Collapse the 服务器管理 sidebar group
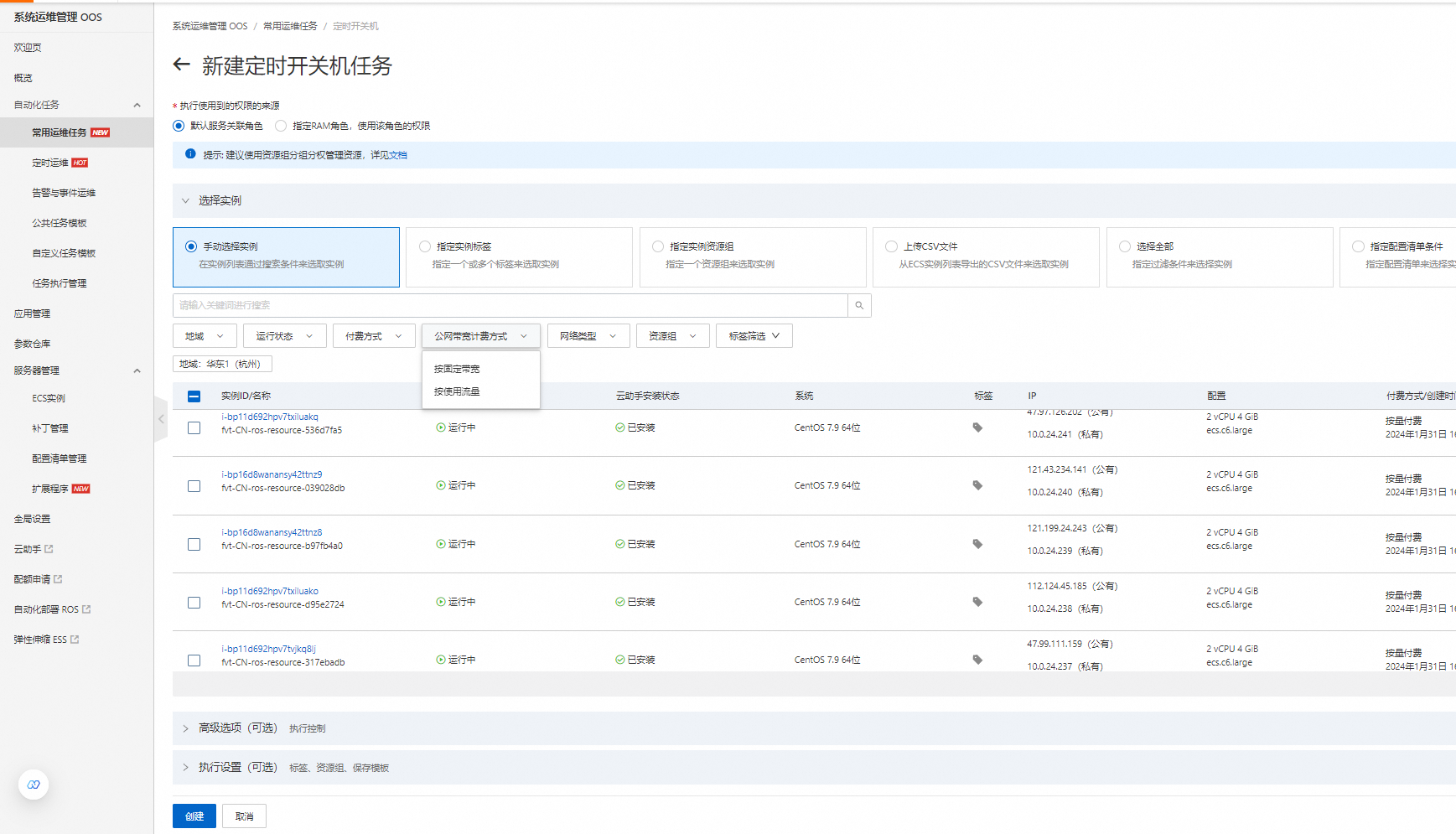Viewport: 1456px width, 834px height. 137,370
